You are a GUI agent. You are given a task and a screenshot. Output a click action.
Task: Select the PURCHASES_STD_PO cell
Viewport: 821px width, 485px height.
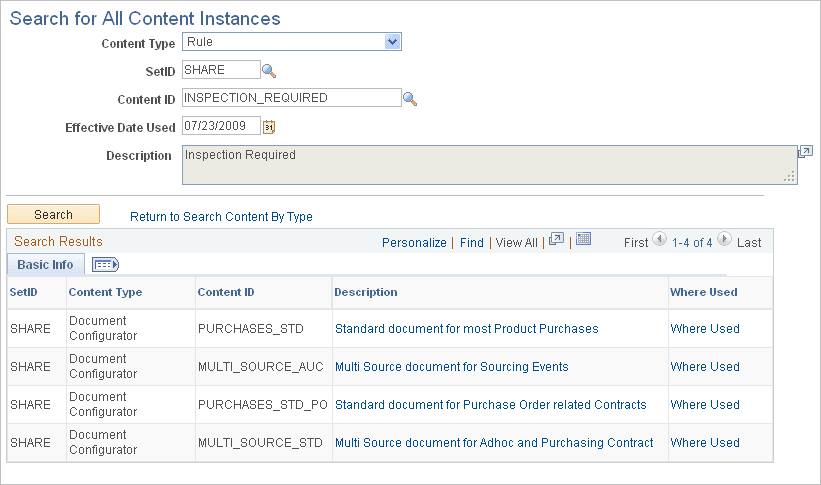click(262, 405)
